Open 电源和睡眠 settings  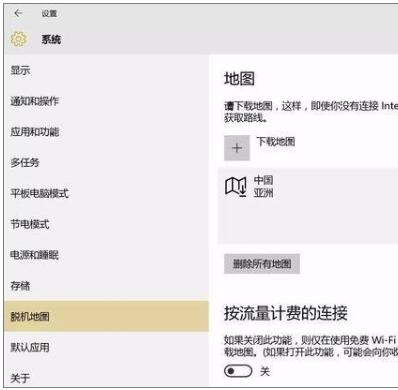pos(107,255)
